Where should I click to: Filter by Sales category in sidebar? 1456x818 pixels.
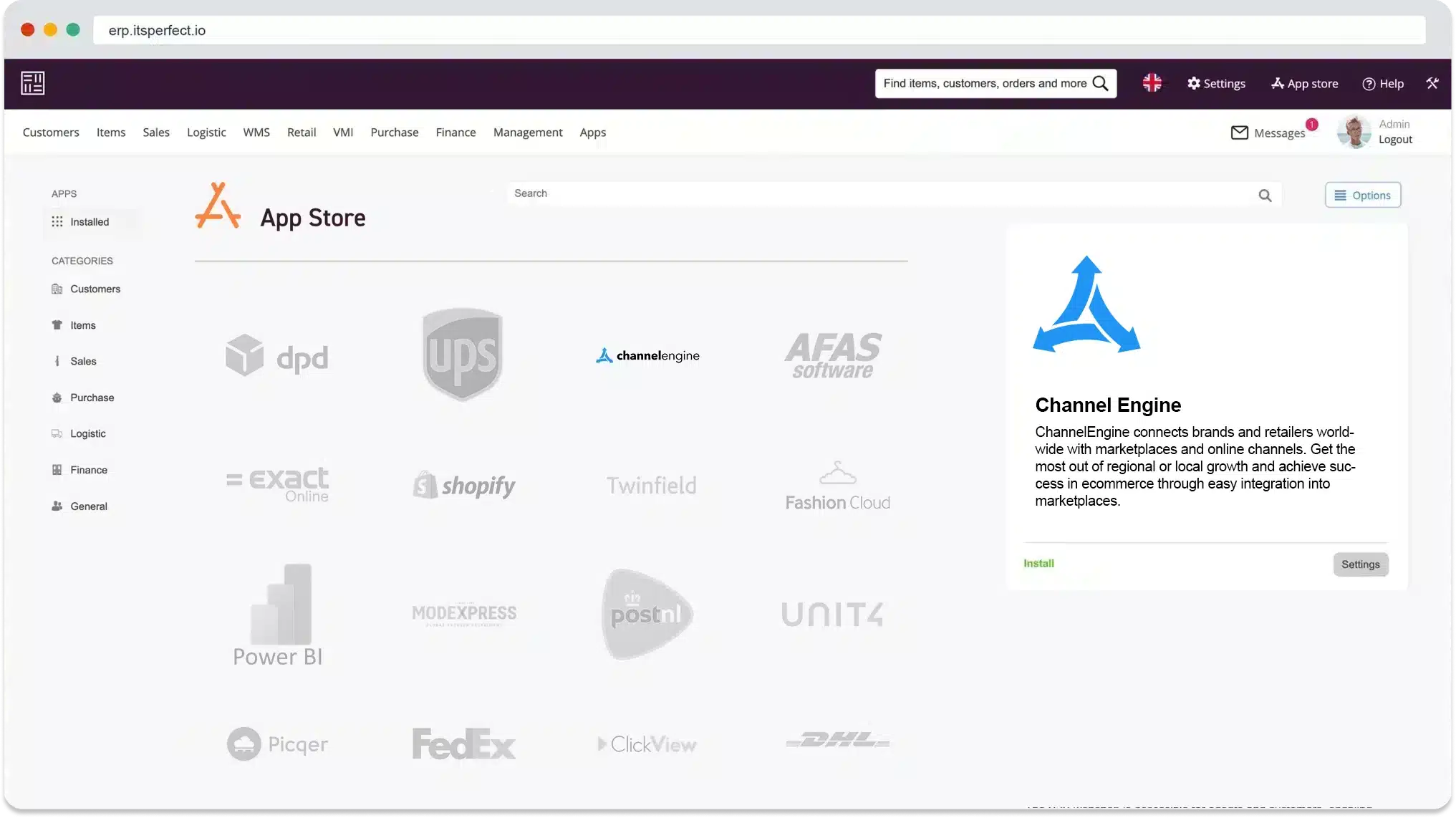click(74, 362)
